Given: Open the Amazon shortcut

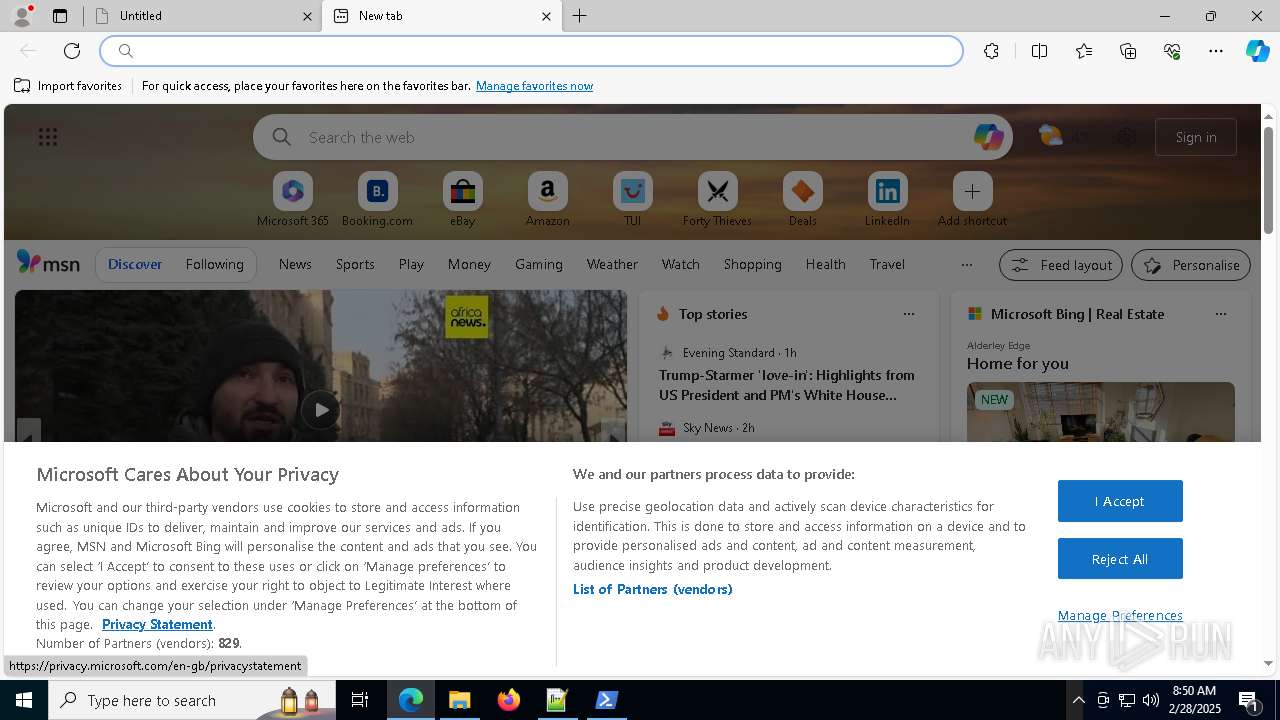Looking at the screenshot, I should point(547,200).
